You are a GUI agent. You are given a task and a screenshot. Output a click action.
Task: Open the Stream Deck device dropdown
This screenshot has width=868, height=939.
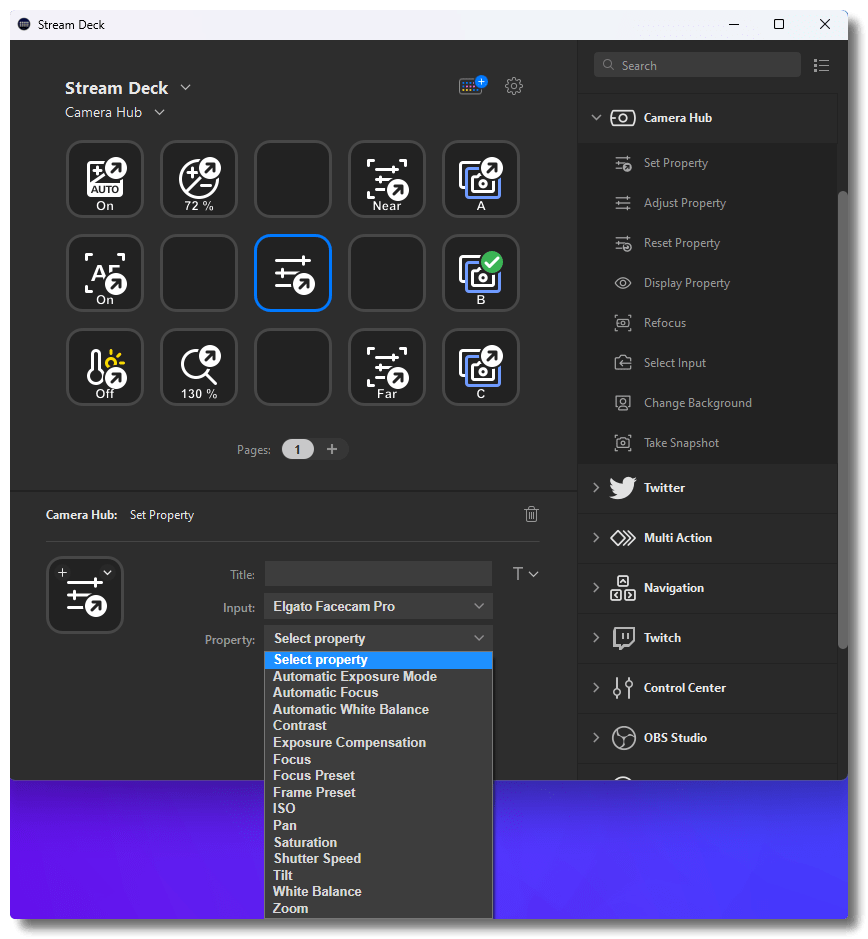click(x=185, y=87)
